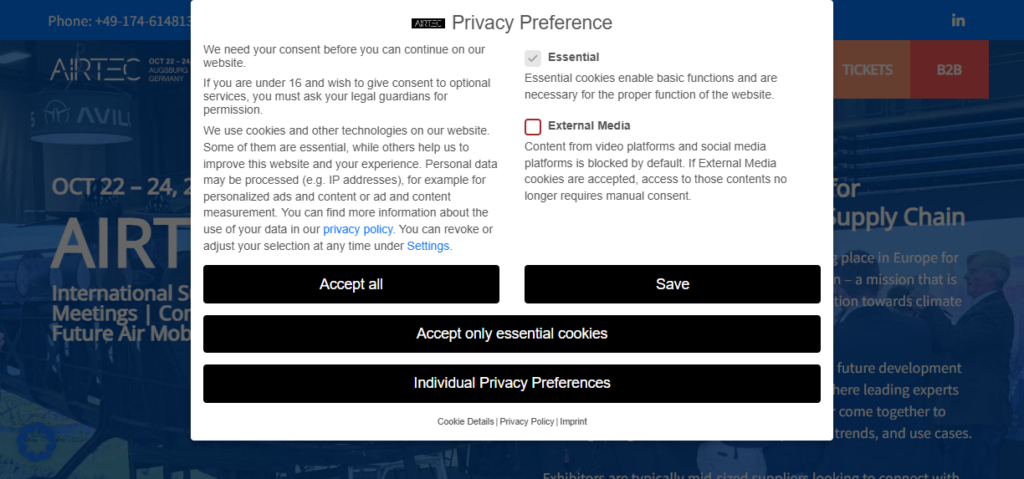Open the Imprint footer link
This screenshot has height=479, width=1024.
coord(573,421)
